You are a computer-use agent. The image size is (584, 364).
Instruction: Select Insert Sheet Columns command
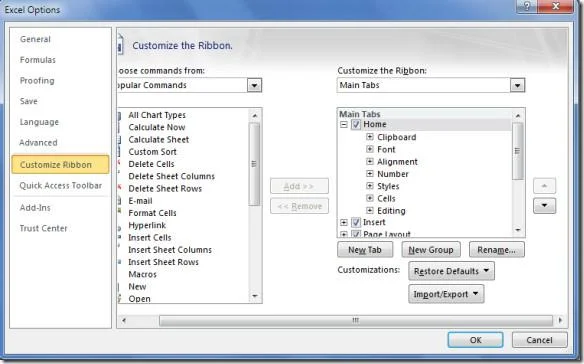click(x=170, y=250)
